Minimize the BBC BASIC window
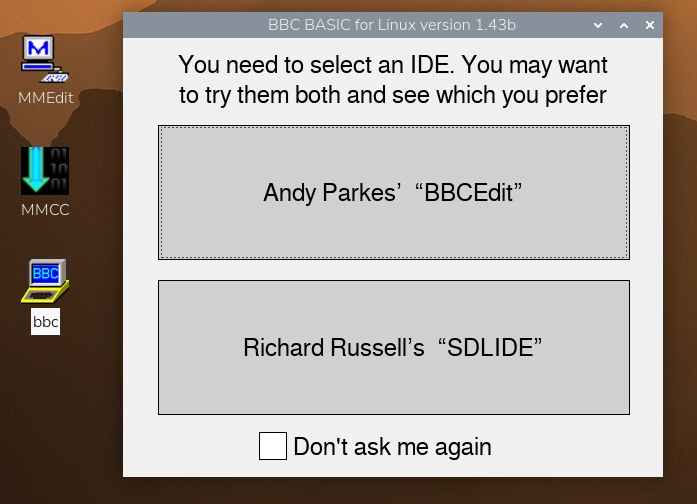The height and width of the screenshot is (504, 697). click(x=598, y=25)
